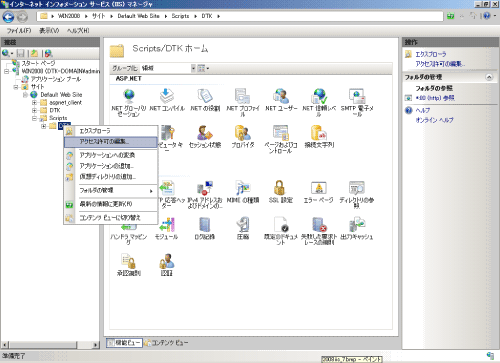Open the ディレクトリの参照 feature icon
Screen dimensions: 500x363
[357, 188]
